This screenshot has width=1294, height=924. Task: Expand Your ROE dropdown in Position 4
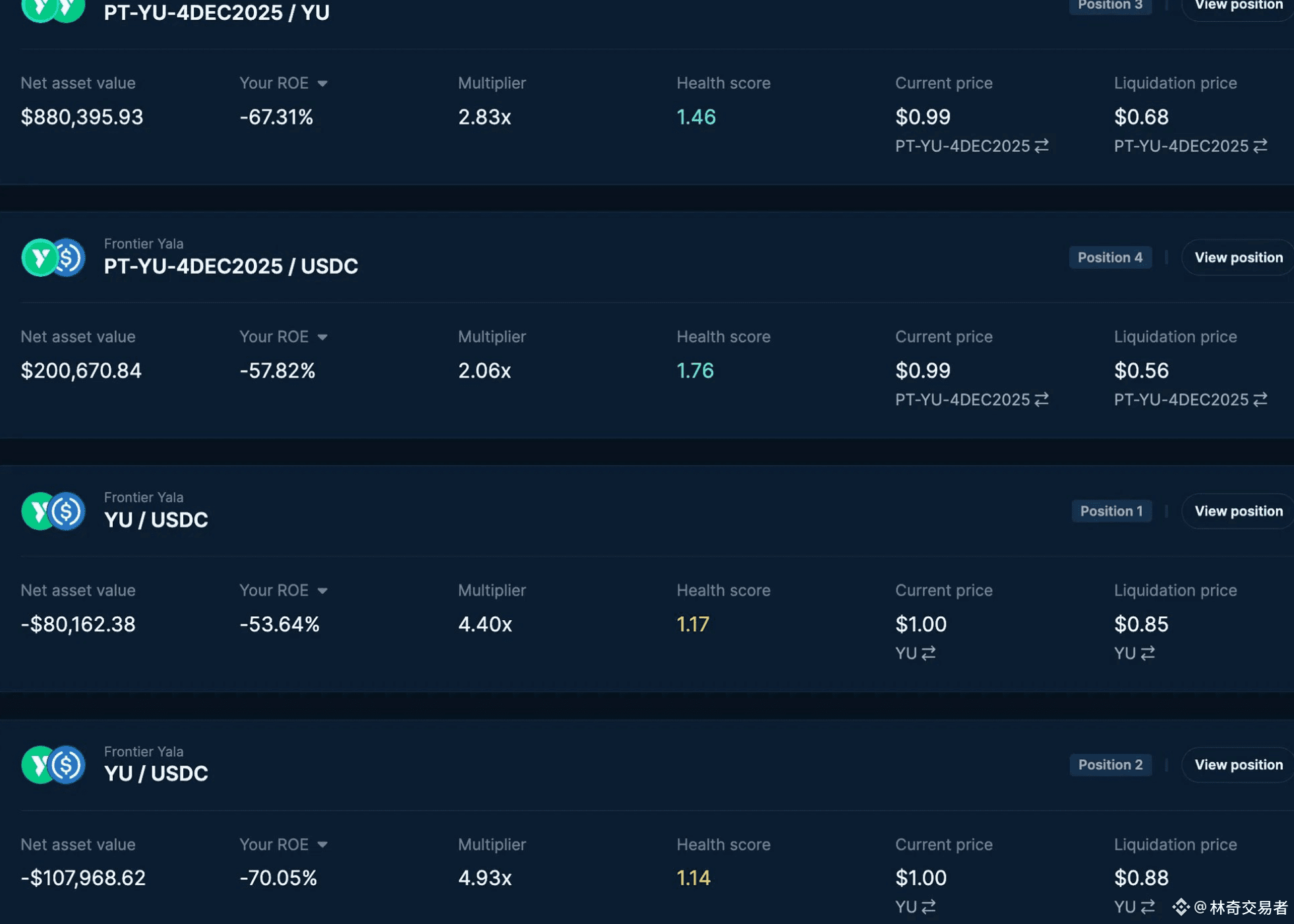(322, 337)
